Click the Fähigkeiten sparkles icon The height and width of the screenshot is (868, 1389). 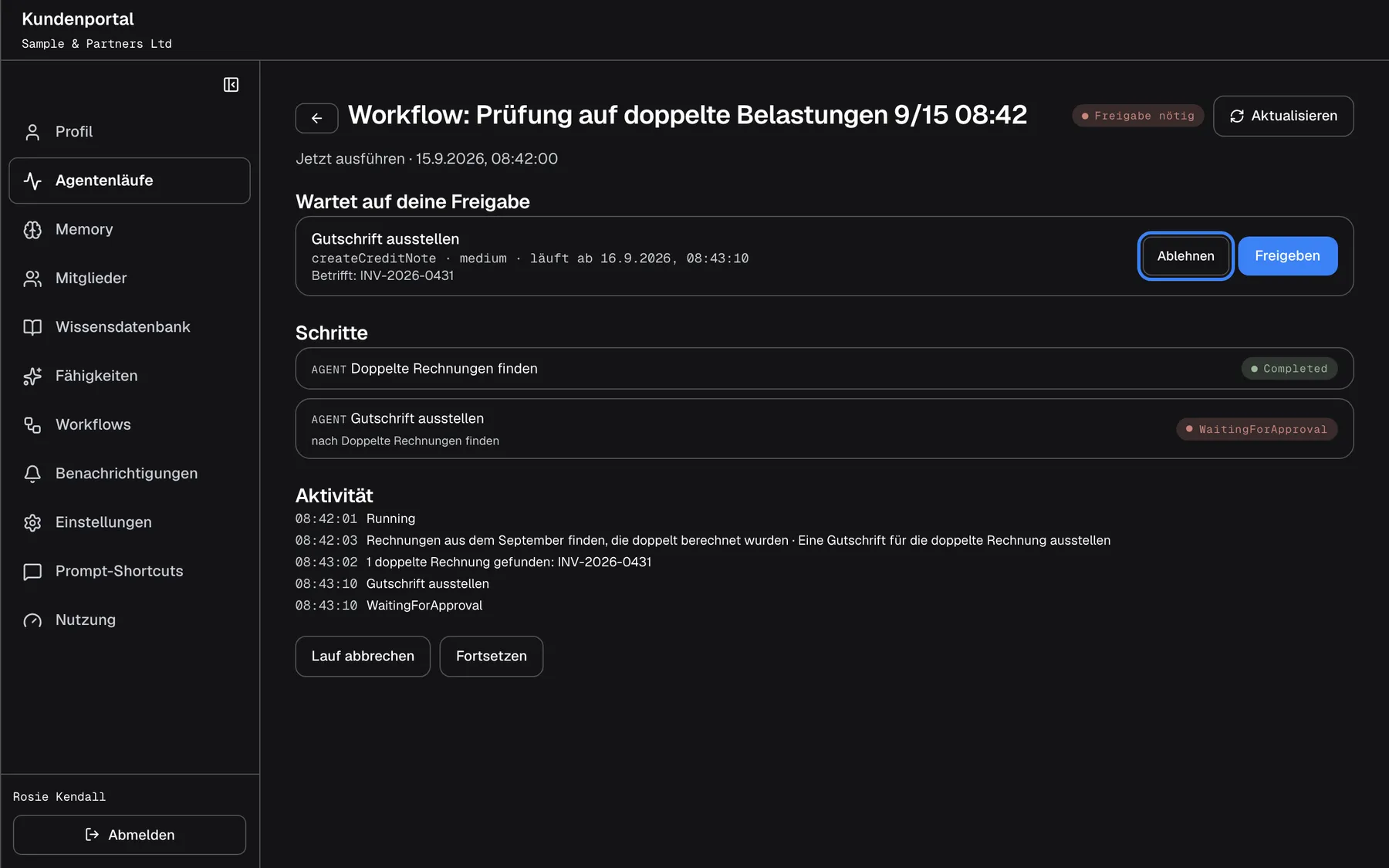(x=32, y=376)
